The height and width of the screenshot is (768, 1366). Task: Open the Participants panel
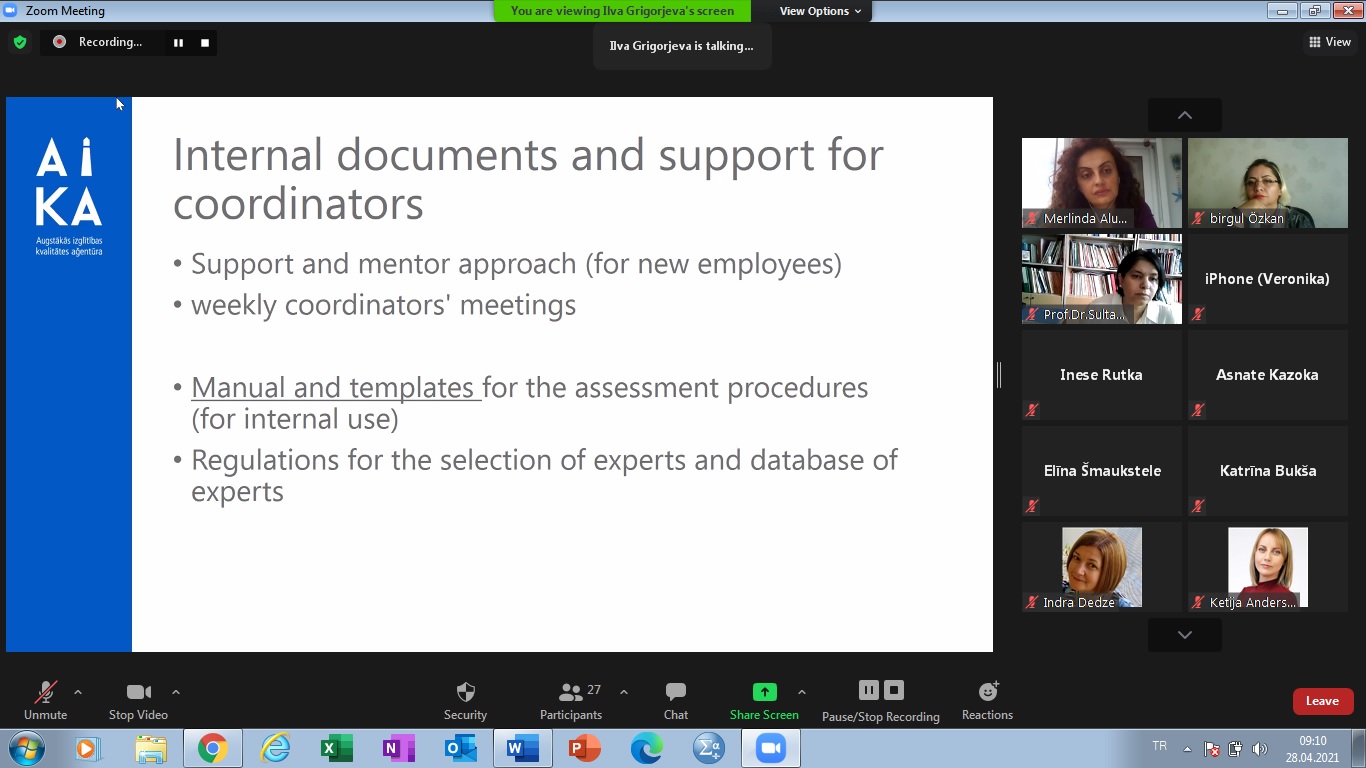[x=571, y=692]
